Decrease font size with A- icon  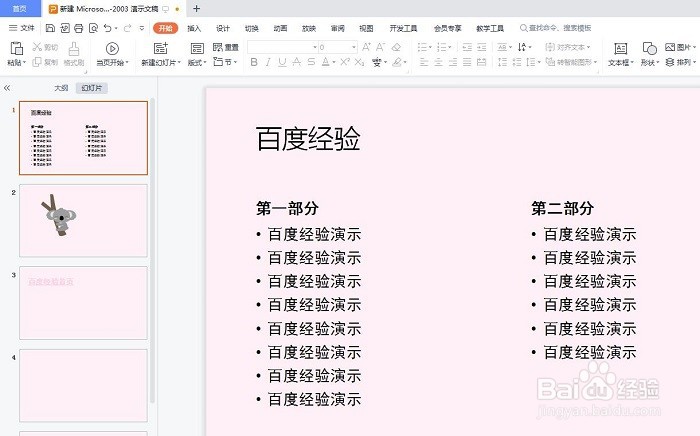pyautogui.click(x=381, y=47)
